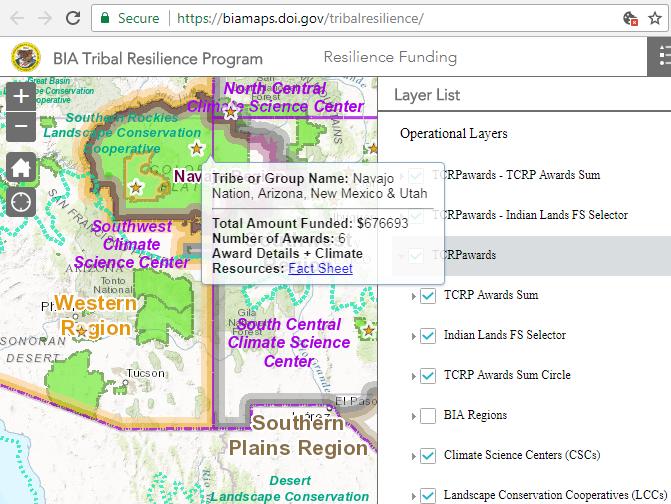Go forward in browser history
The height and width of the screenshot is (504, 671).
[45, 18]
